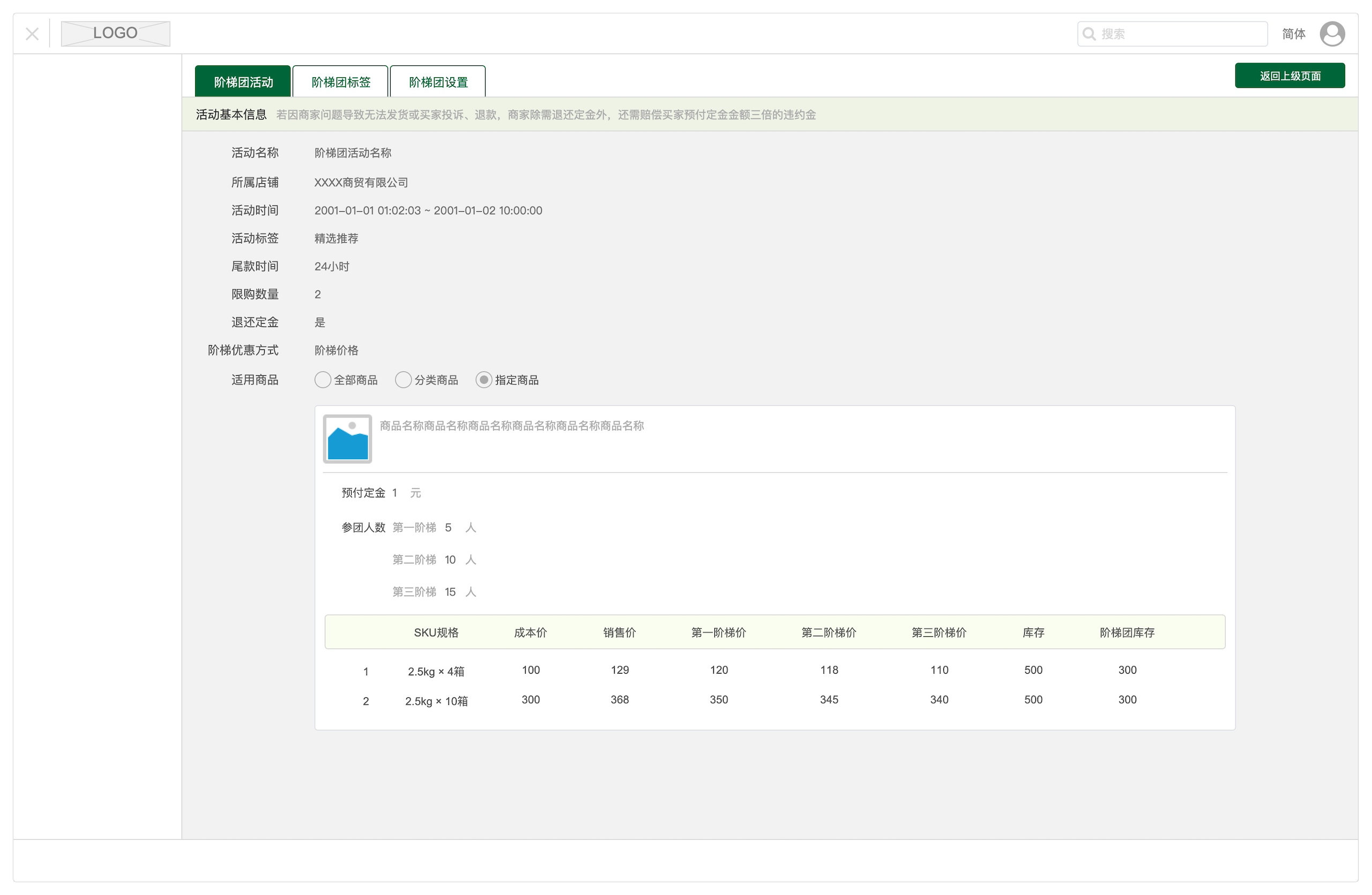Open the user avatar menu
This screenshot has width=1372, height=895.
1332,34
